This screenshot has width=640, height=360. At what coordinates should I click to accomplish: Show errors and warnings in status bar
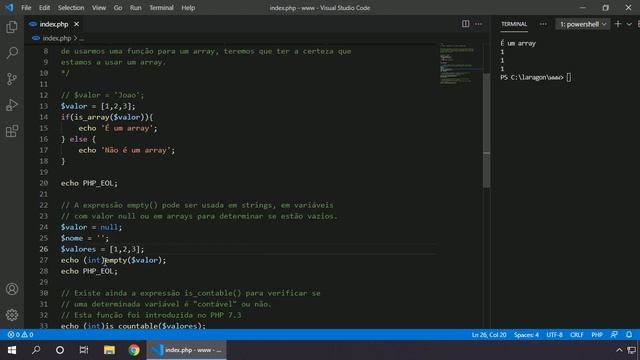click(20, 335)
